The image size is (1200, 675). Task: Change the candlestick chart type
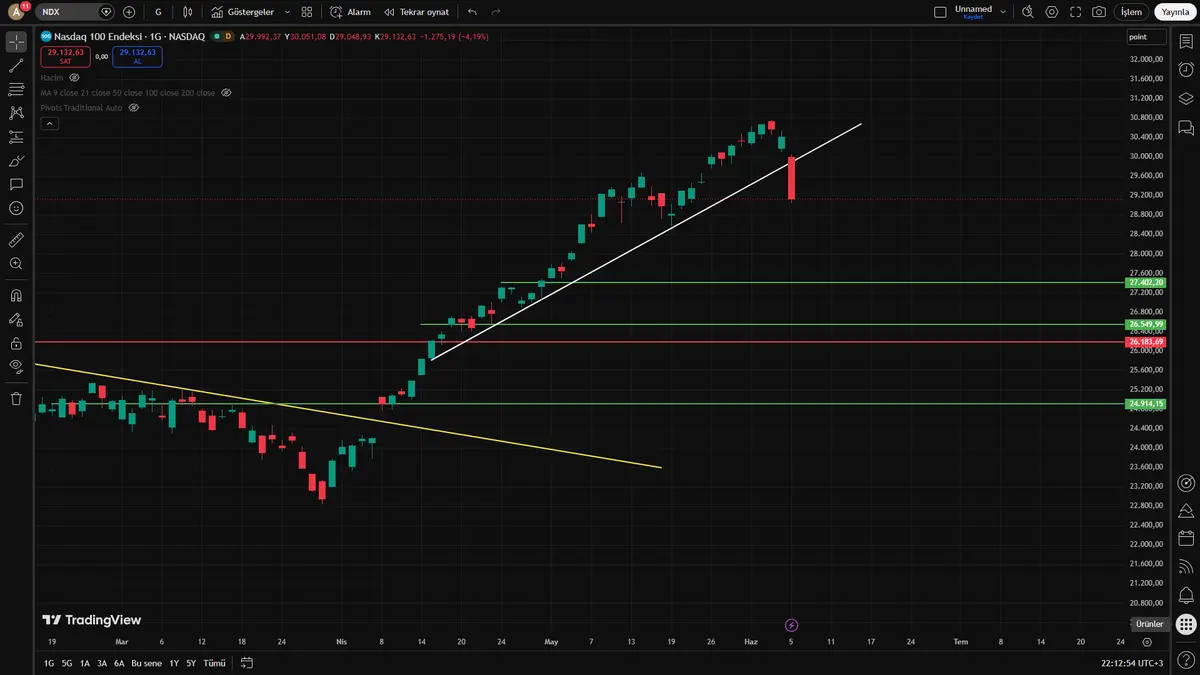click(x=190, y=12)
